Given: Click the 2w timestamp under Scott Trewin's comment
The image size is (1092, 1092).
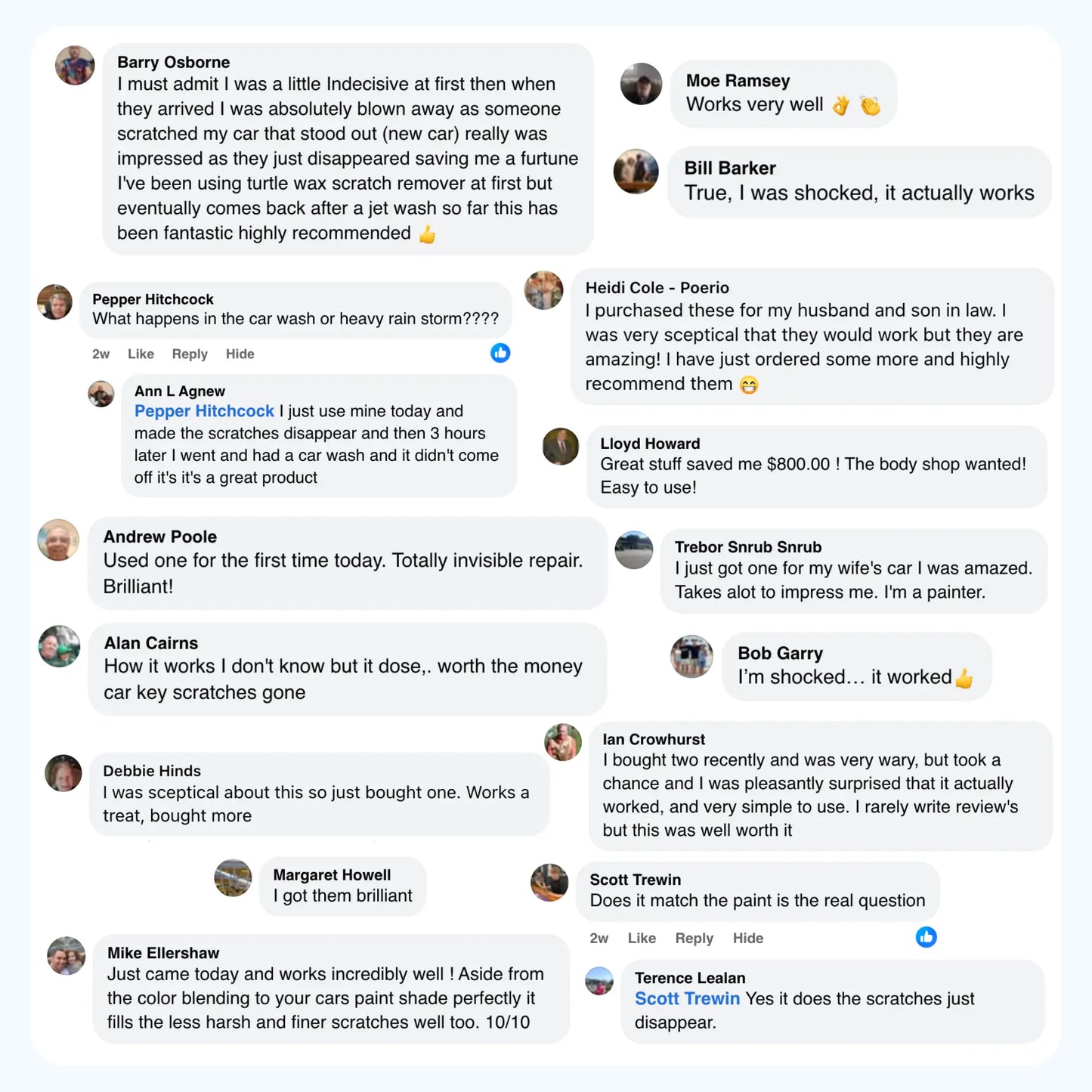Looking at the screenshot, I should coord(599,938).
